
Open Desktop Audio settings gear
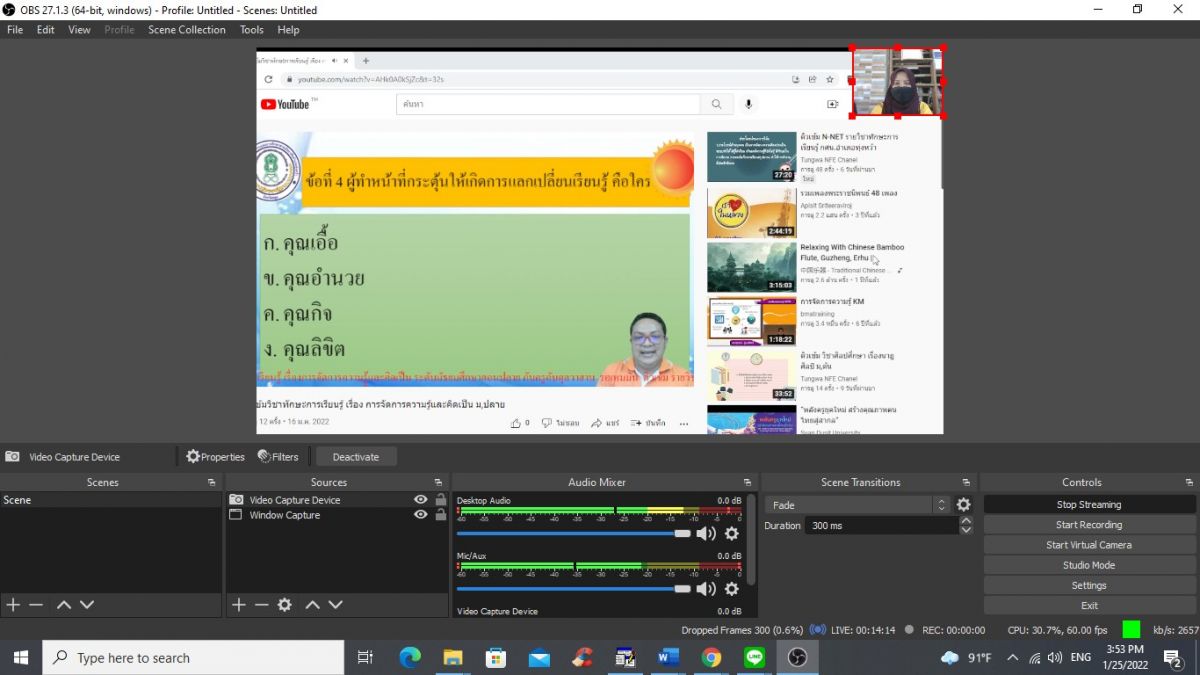click(731, 534)
